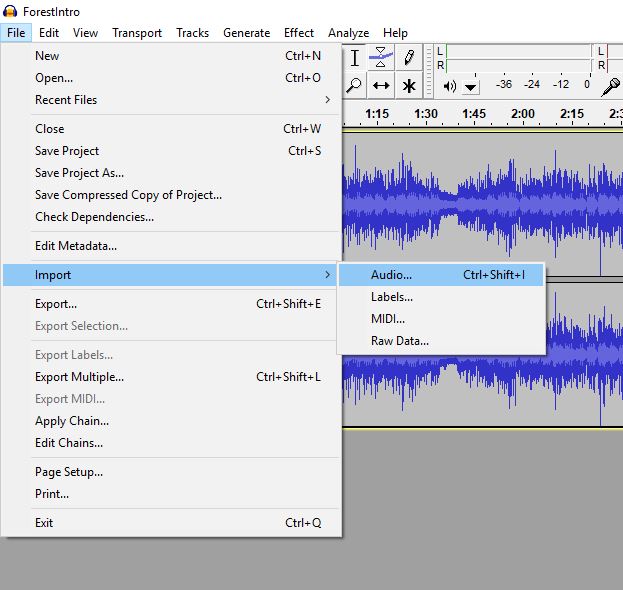Select the Time Shift tool
Viewport: 623px width, 590px height.
click(381, 86)
